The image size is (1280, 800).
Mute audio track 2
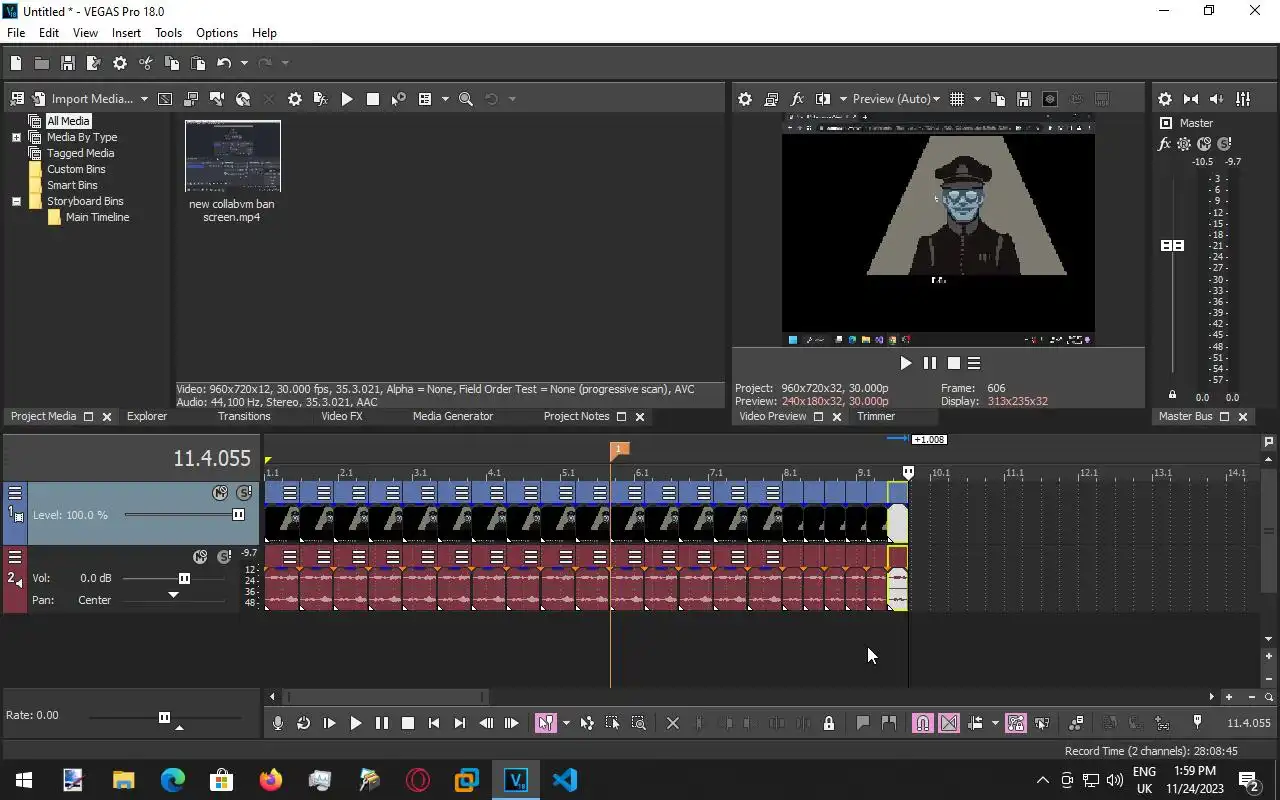tap(200, 557)
